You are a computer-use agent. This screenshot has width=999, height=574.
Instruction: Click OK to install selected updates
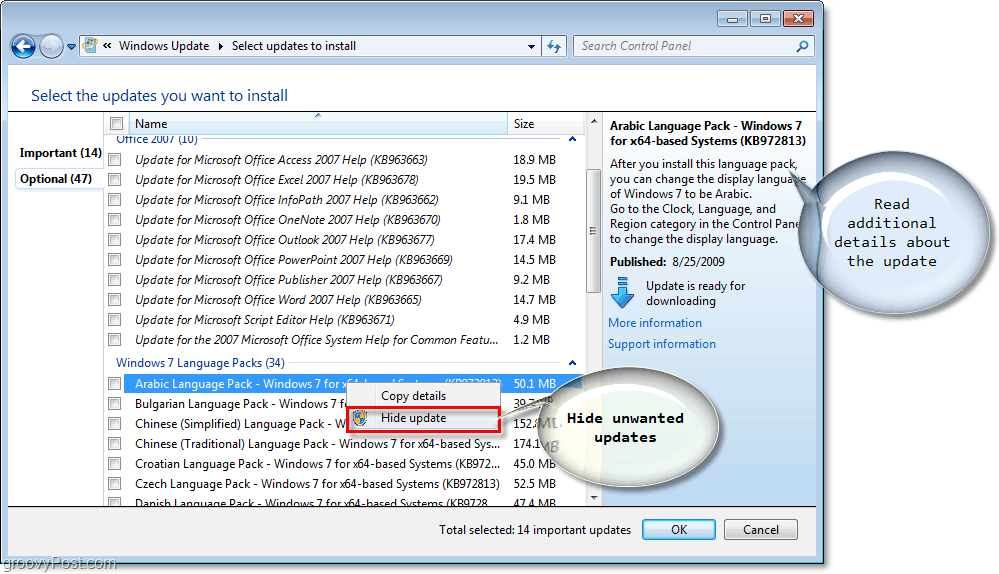point(679,530)
